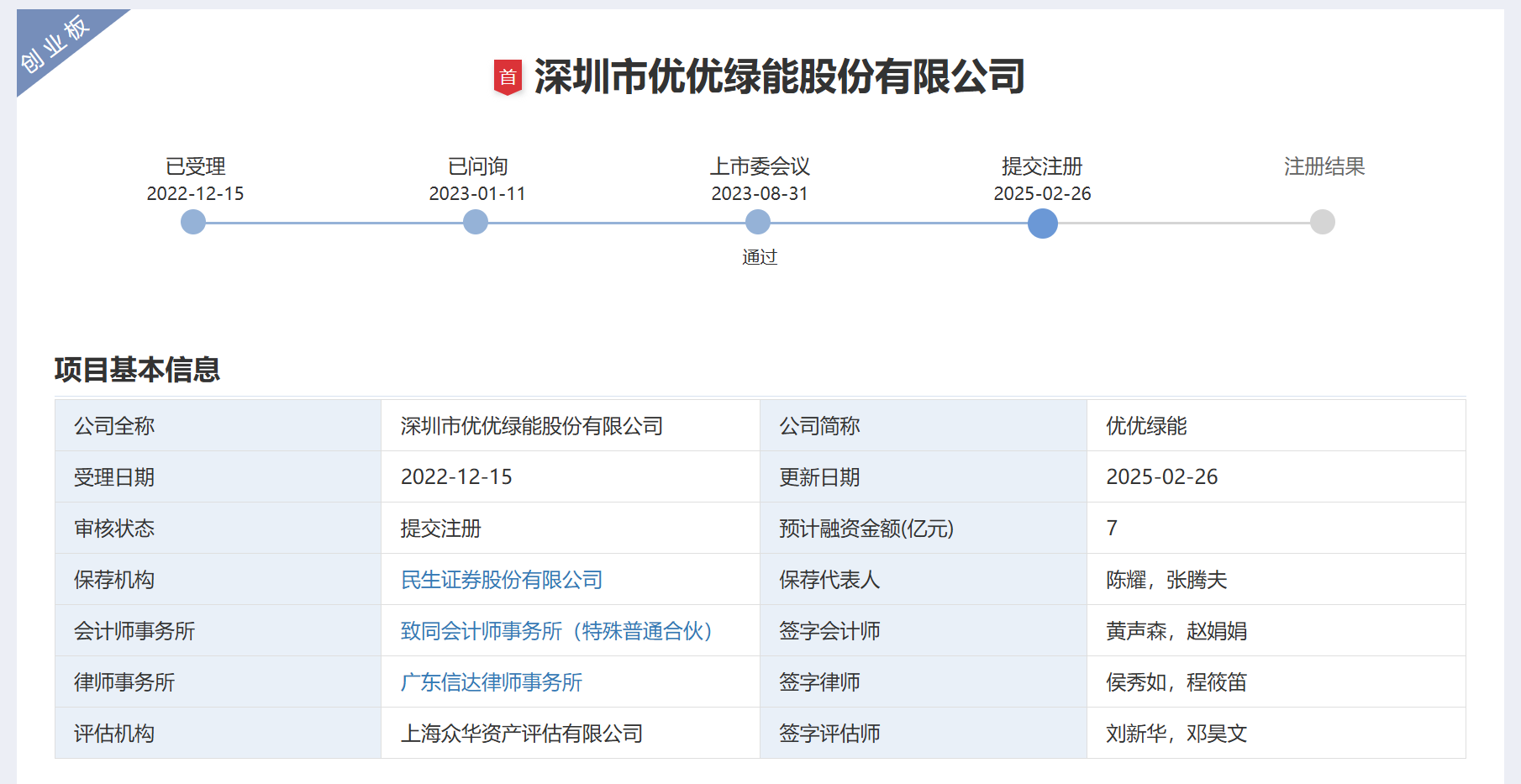Click the 受理日期 label cell
Screen dimensions: 1521x784
(x=218, y=477)
